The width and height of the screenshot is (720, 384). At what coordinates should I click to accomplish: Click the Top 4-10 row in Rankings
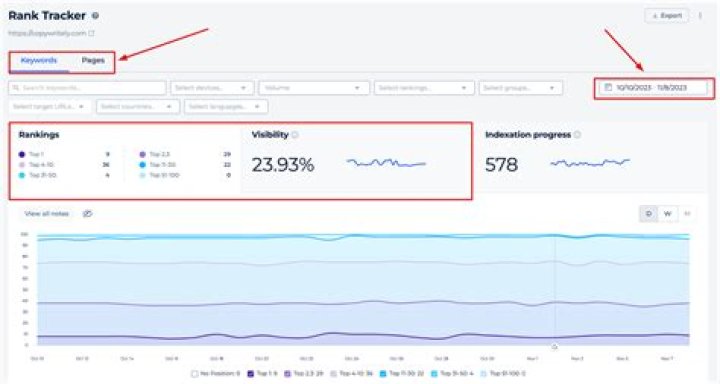pos(64,165)
